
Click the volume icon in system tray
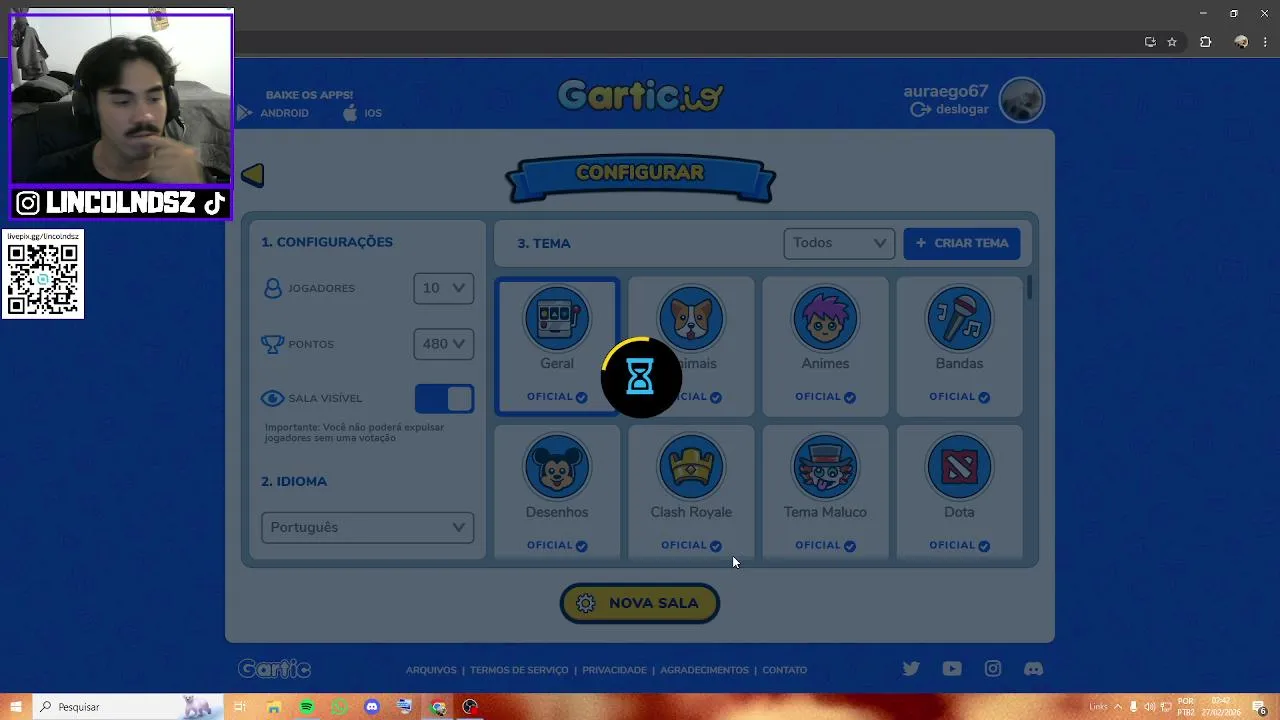1149,707
